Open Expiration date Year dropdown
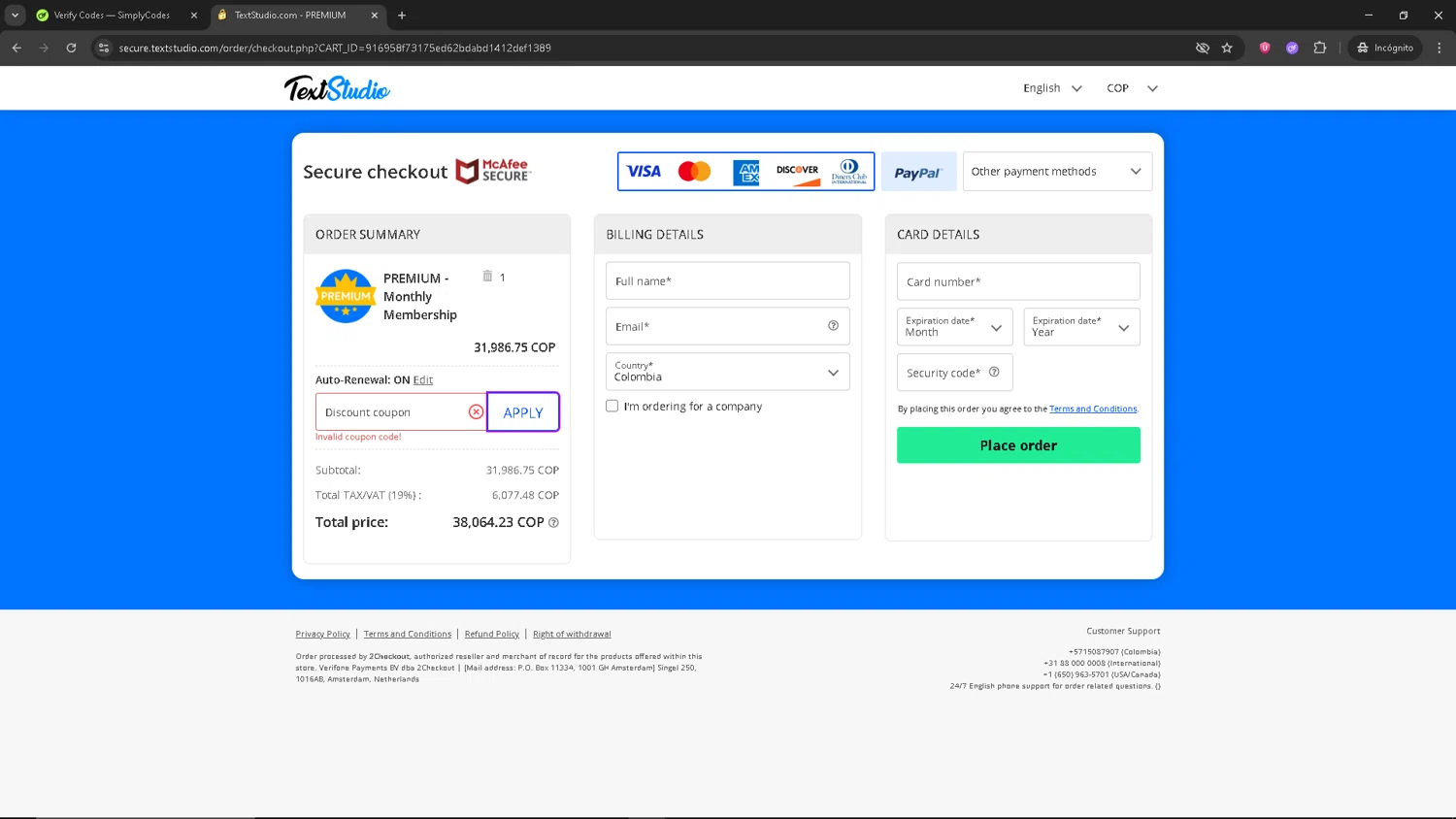Viewport: 1456px width, 819px height. point(1081,327)
